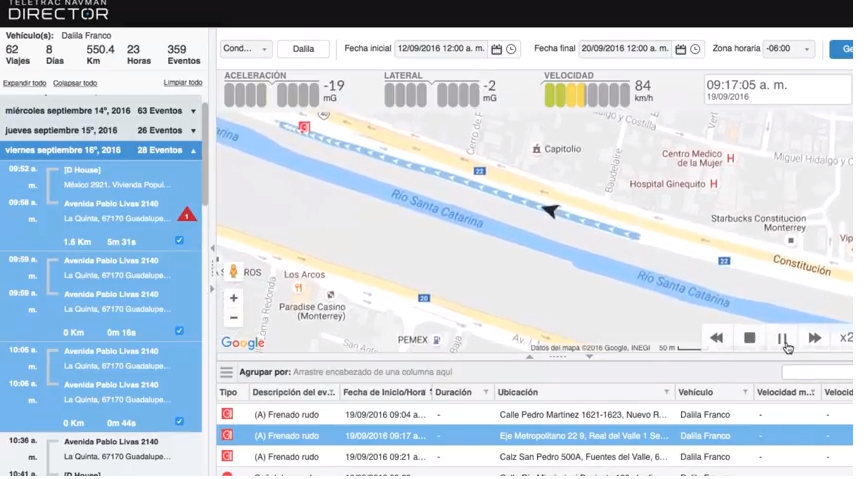The width and height of the screenshot is (866, 479).
Task: Toggle the 0m 44s trip checkbox
Action: tap(179, 422)
